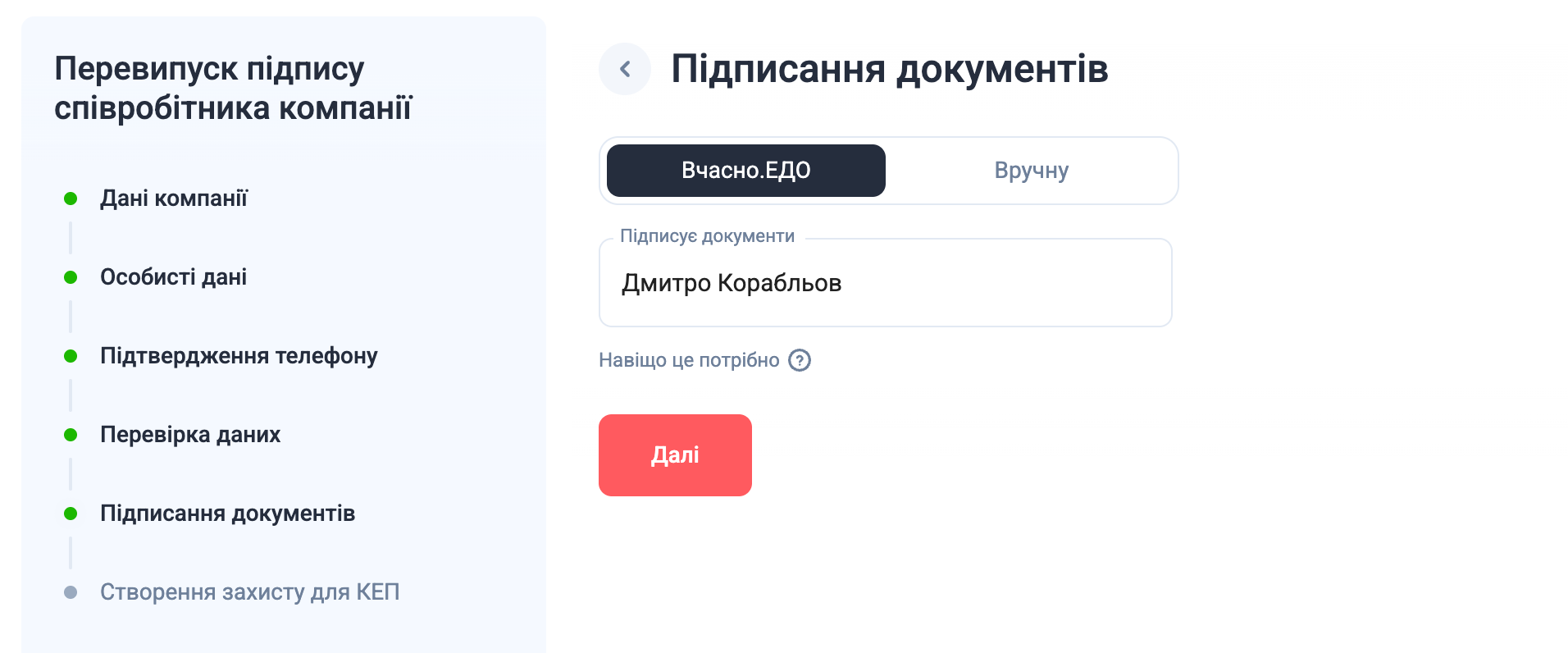Open the Підтвердження телефону step

point(239,356)
